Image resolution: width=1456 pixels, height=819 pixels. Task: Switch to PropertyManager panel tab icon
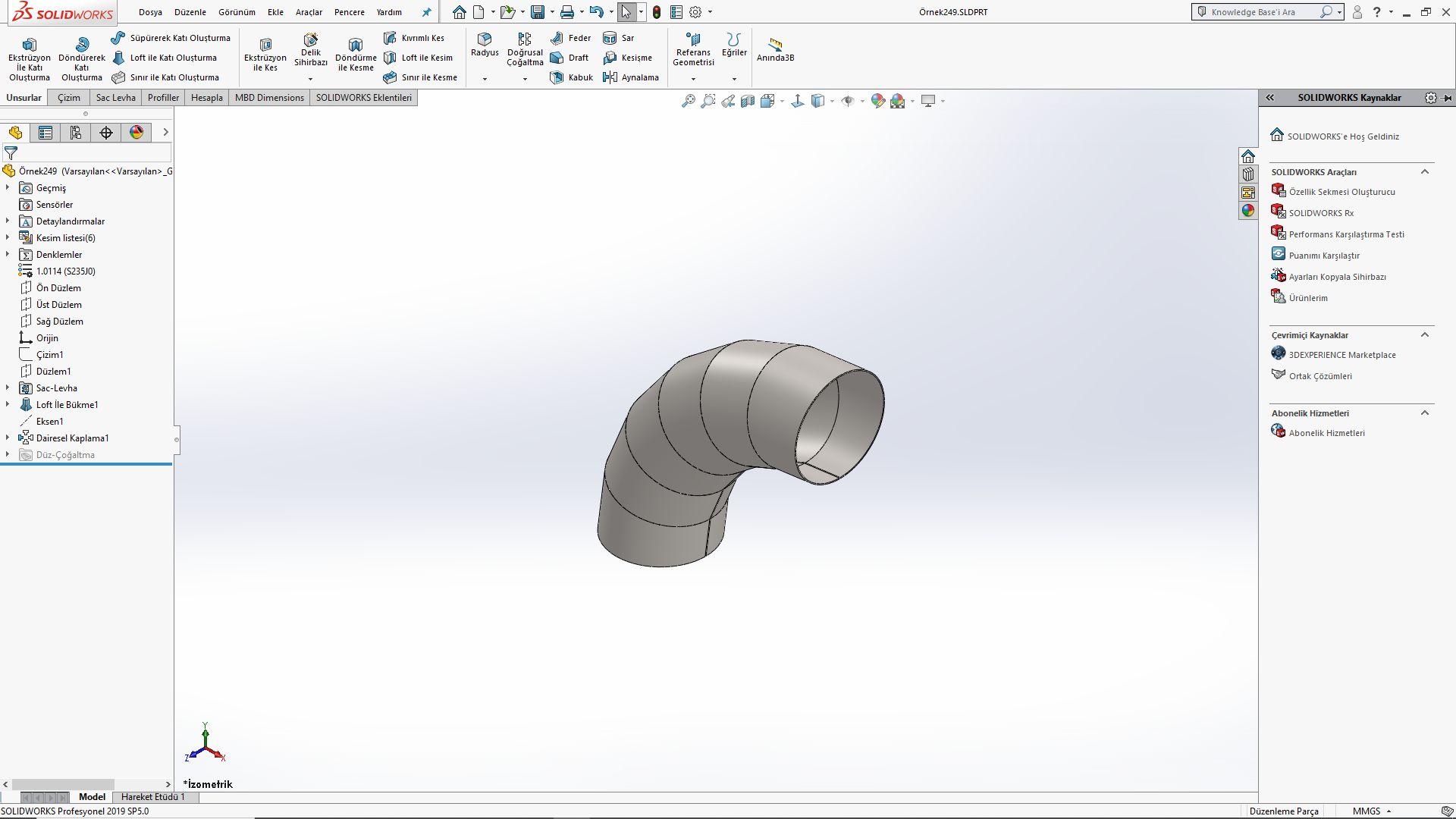click(45, 133)
